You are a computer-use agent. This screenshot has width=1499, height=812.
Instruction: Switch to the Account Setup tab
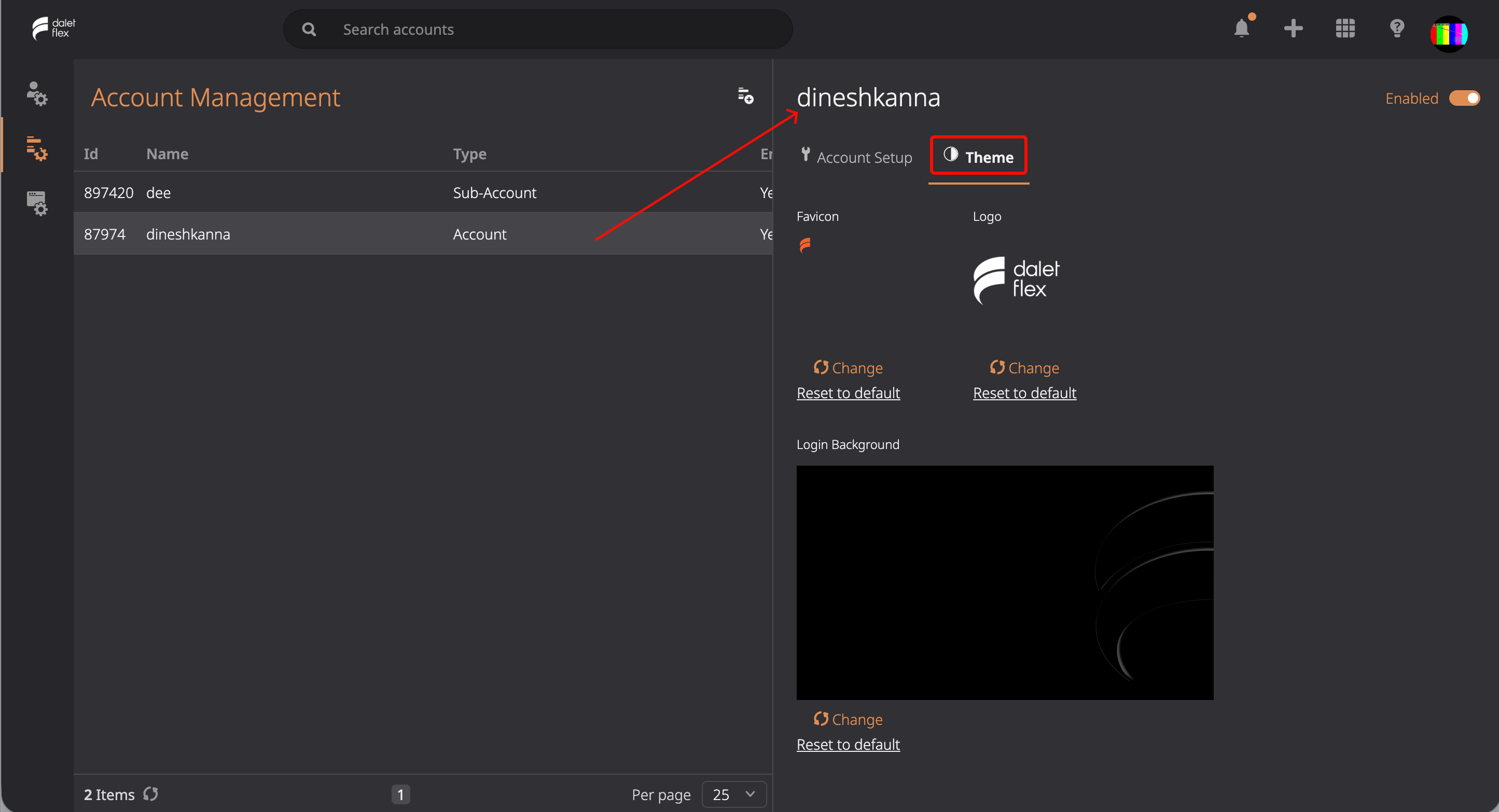[x=856, y=157]
